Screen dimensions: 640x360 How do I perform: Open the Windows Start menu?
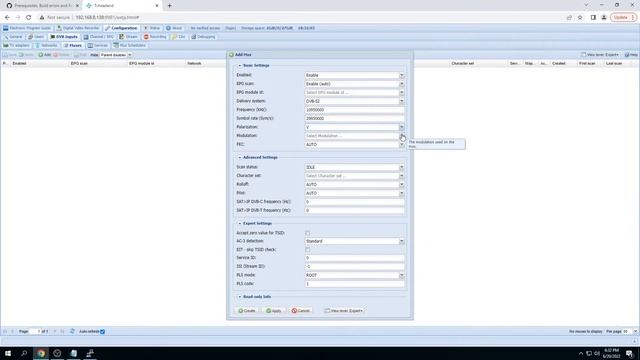[8, 353]
